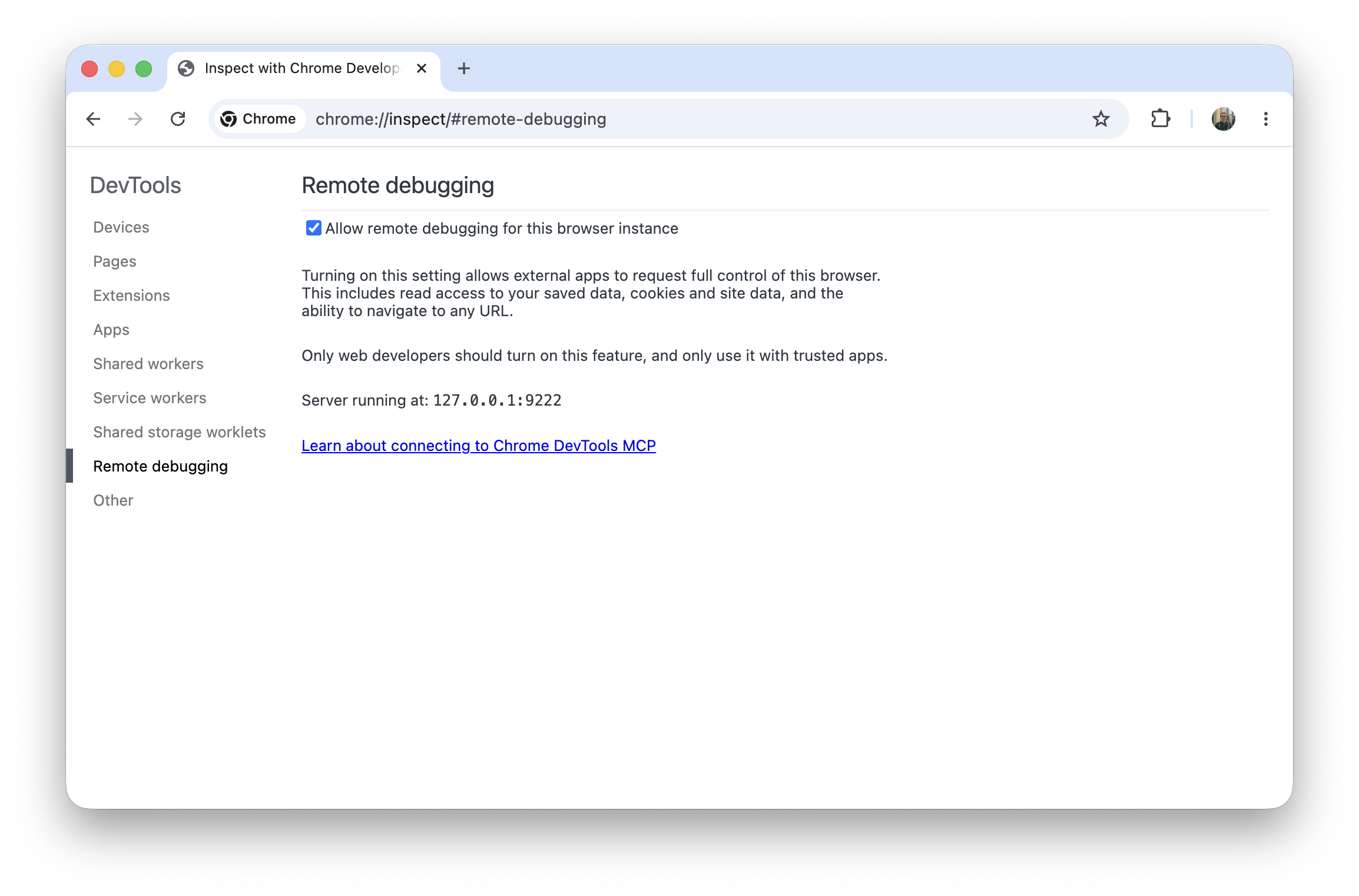Uncheck Allow remote debugging checkbox
1359x896 pixels.
(x=313, y=228)
